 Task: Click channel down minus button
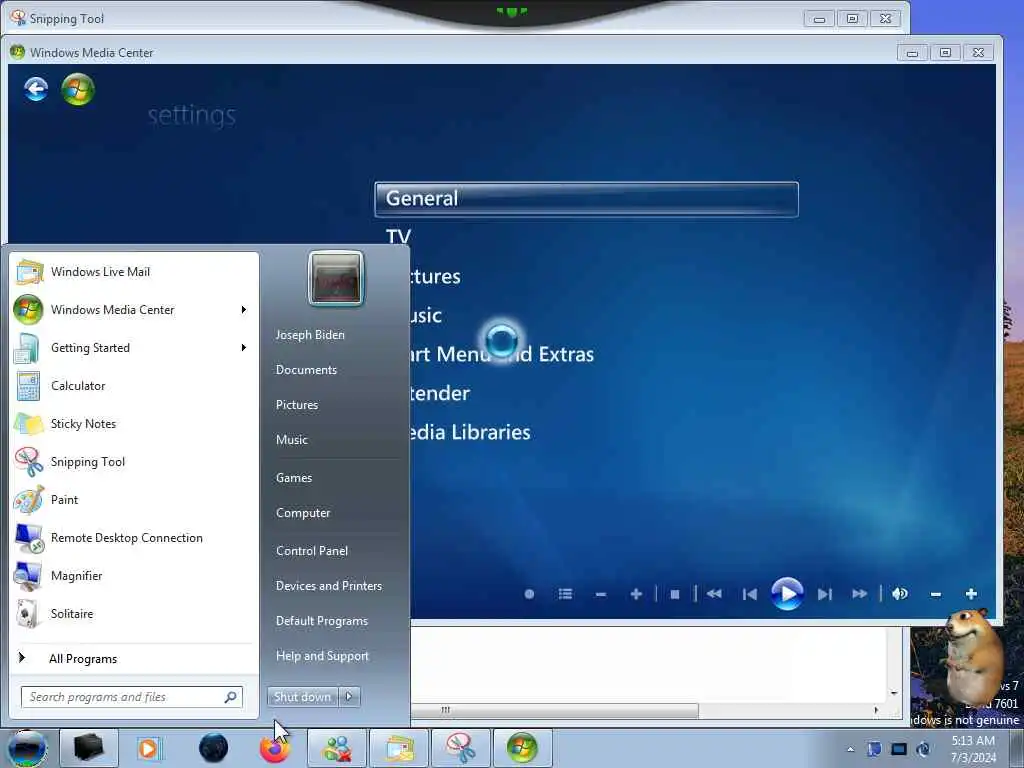coord(601,594)
